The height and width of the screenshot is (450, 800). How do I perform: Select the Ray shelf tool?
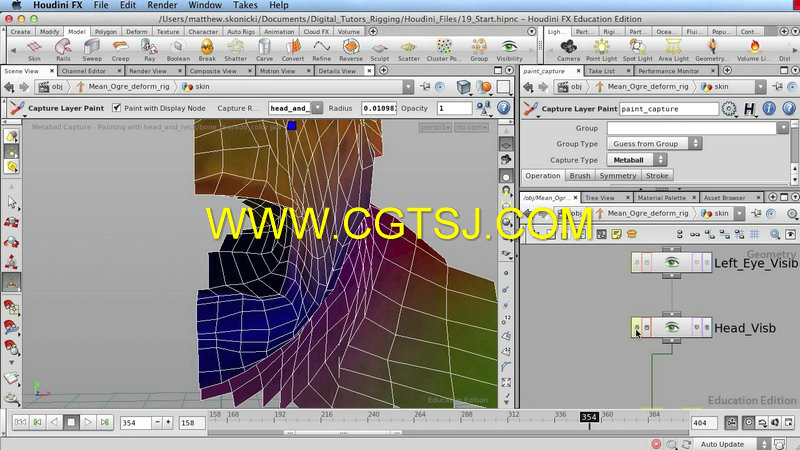pos(149,50)
